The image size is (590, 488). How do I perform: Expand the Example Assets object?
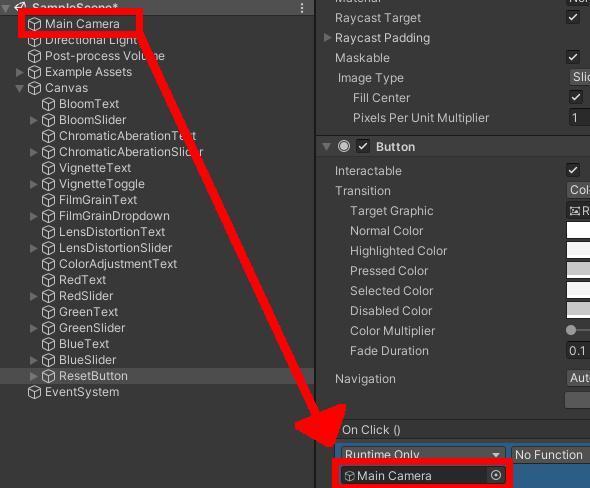point(20,72)
